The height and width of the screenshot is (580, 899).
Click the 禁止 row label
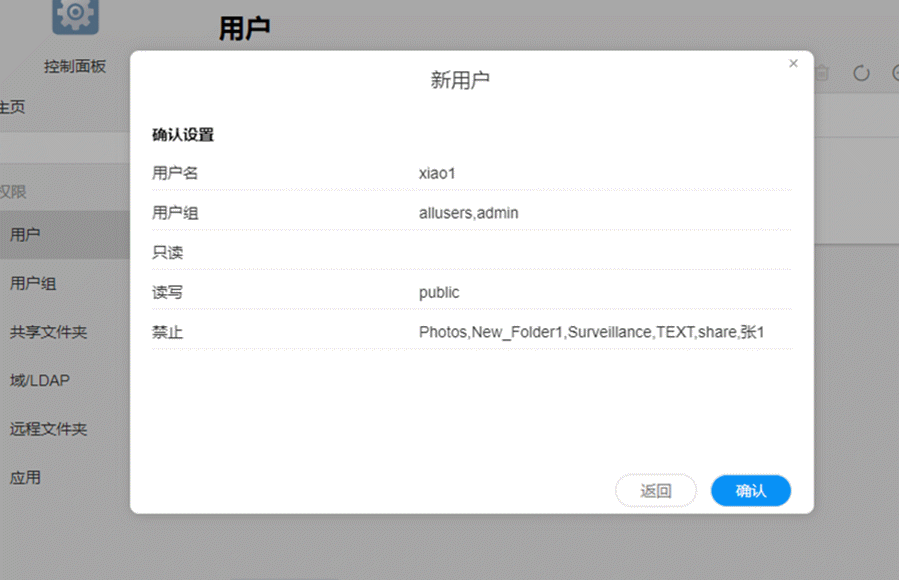[167, 332]
